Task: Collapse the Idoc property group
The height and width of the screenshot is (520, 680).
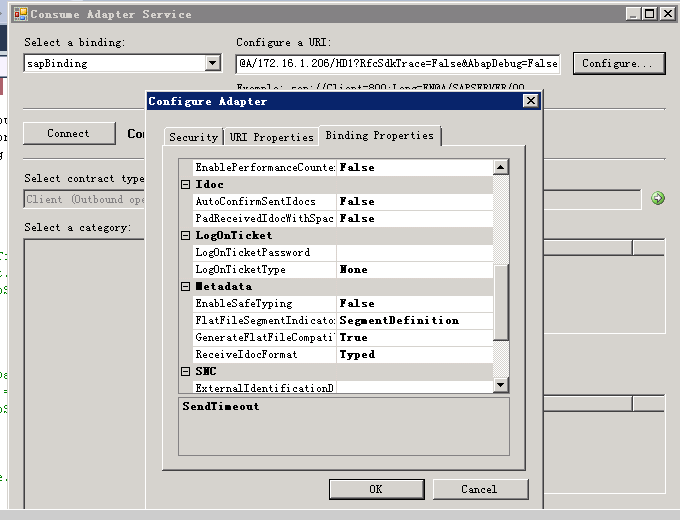Action: coord(186,185)
